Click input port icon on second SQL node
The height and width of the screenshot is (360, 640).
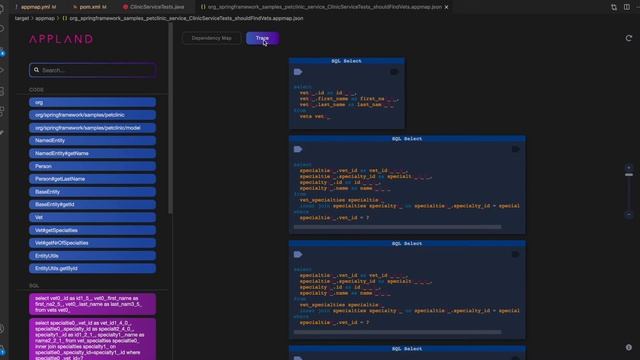click(298, 149)
